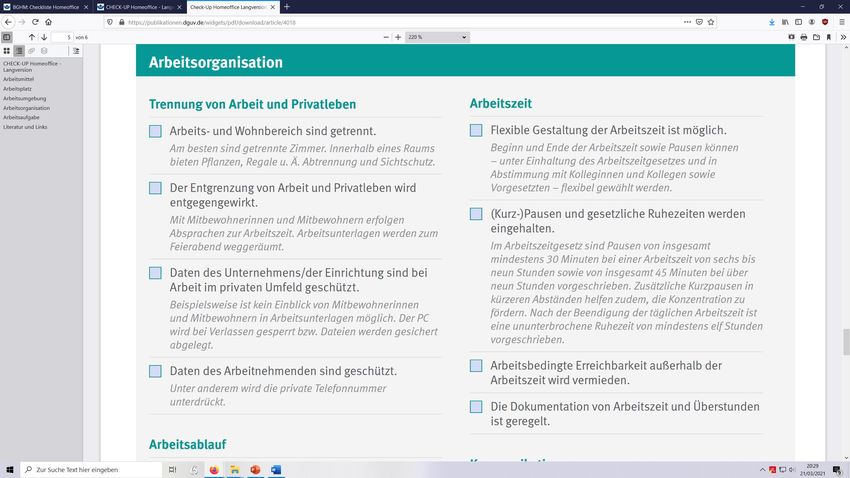Tick 'Flexible Gestaltung der Arbeitszeit' checkbox
The width and height of the screenshot is (850, 478).
point(476,130)
